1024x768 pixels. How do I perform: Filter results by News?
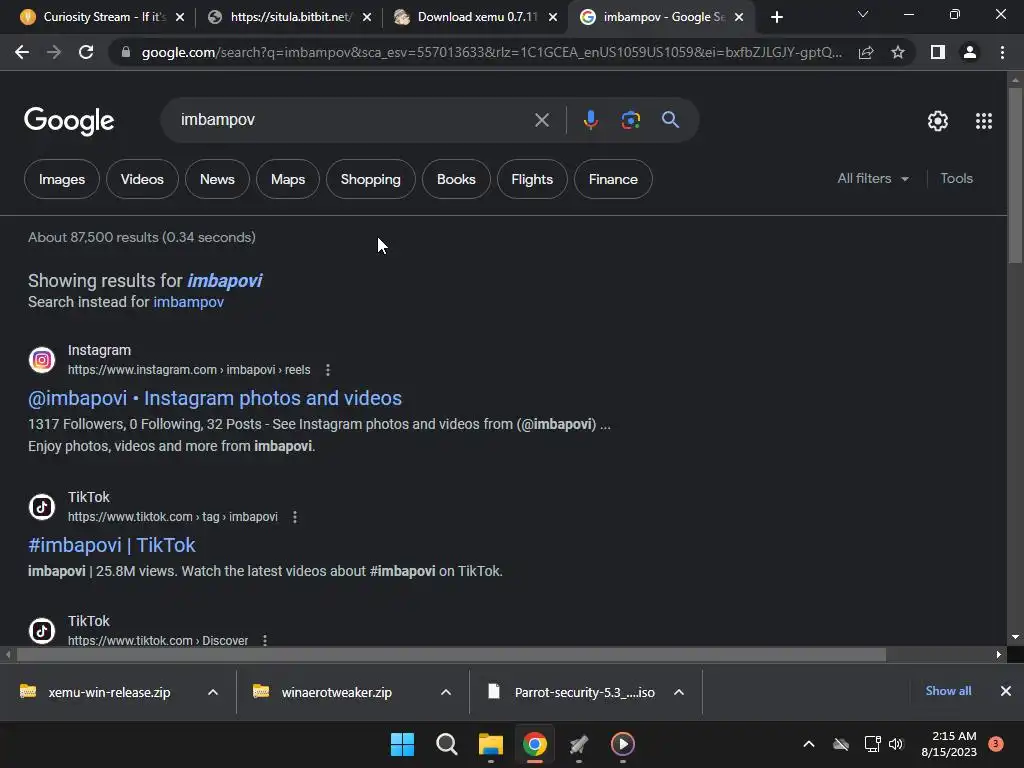pyautogui.click(x=217, y=179)
